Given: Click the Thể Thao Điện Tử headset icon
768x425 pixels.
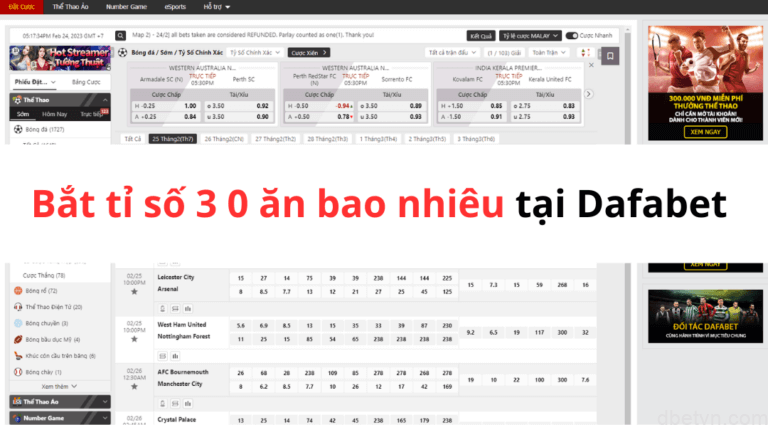Looking at the screenshot, I should coord(18,307).
